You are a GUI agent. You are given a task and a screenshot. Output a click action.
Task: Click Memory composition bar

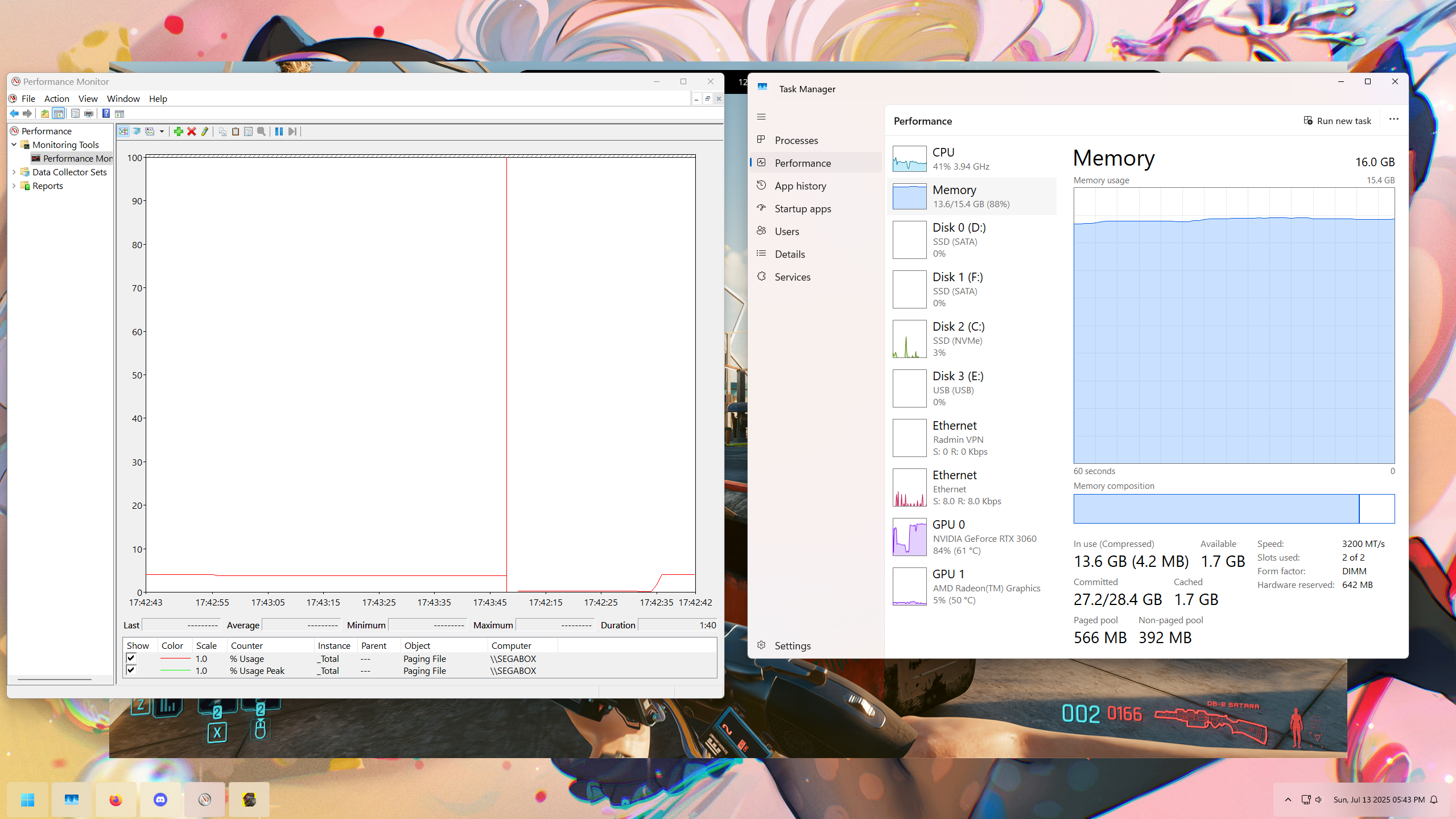point(1234,508)
